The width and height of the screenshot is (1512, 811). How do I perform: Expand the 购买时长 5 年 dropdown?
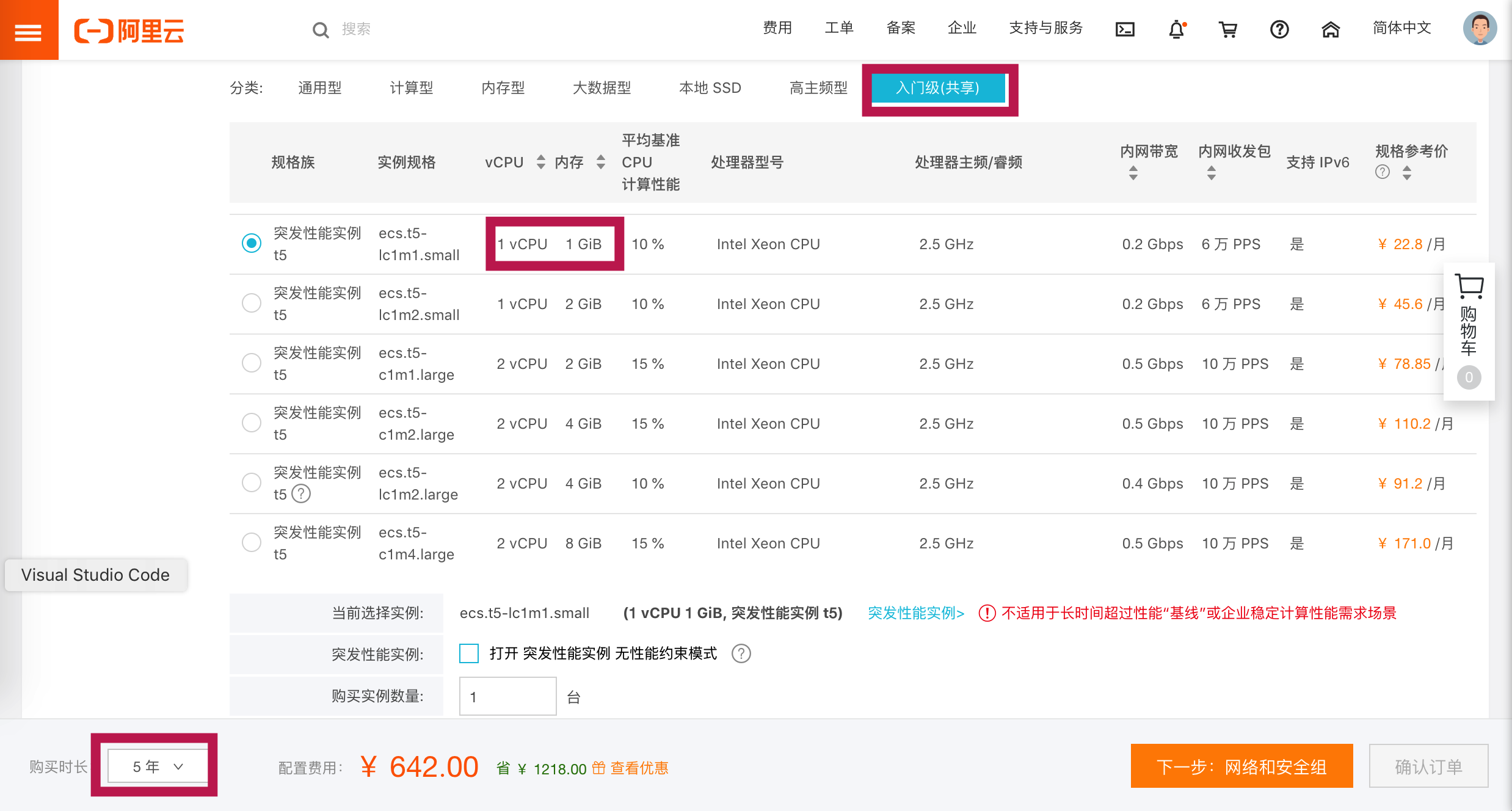pyautogui.click(x=158, y=766)
